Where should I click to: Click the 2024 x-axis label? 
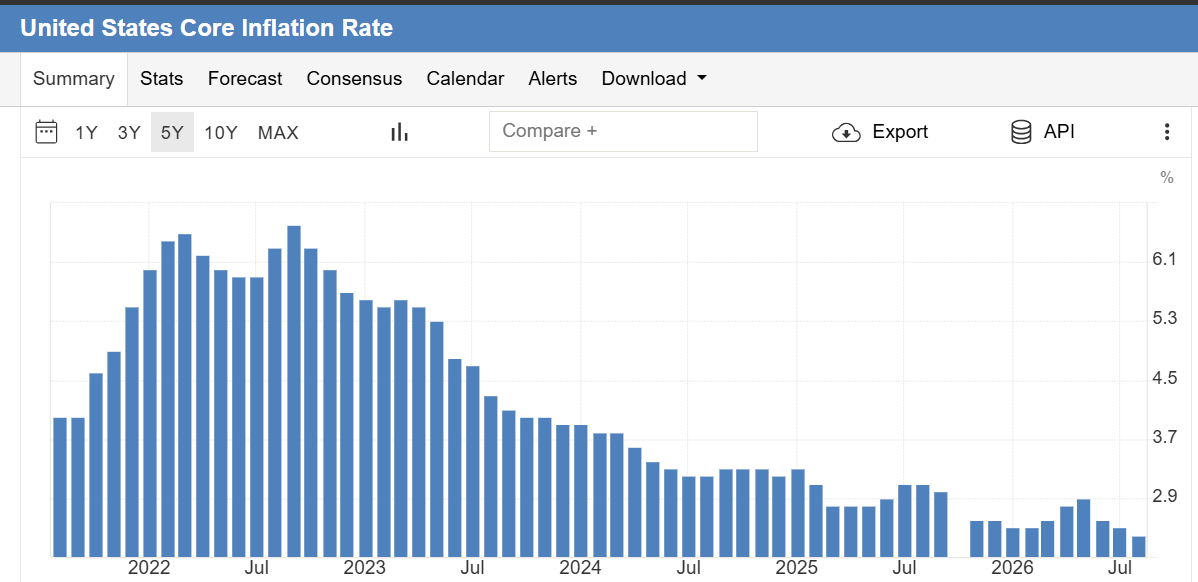tap(581, 569)
